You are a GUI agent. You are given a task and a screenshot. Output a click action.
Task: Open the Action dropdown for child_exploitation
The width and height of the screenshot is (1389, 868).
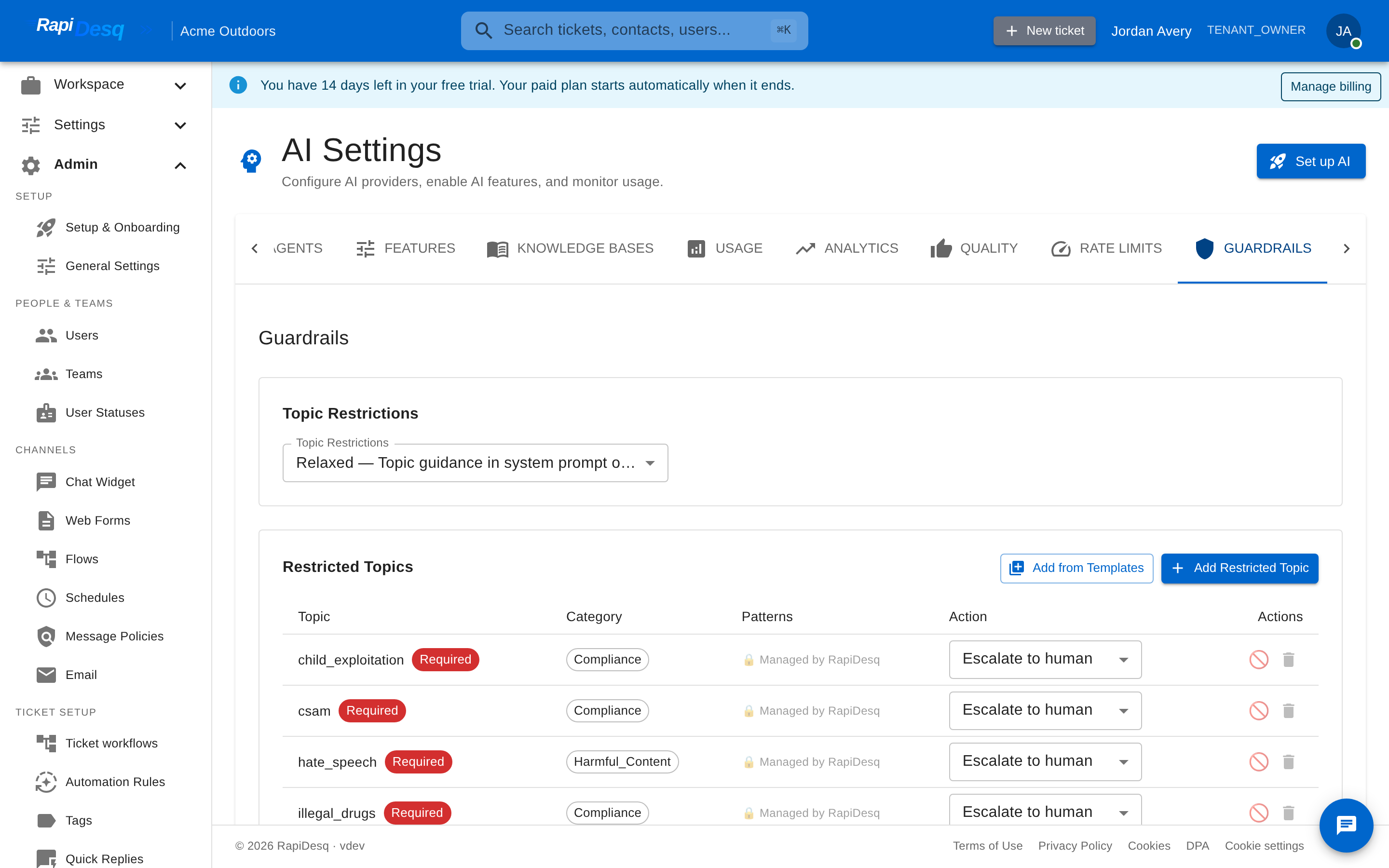tap(1045, 660)
